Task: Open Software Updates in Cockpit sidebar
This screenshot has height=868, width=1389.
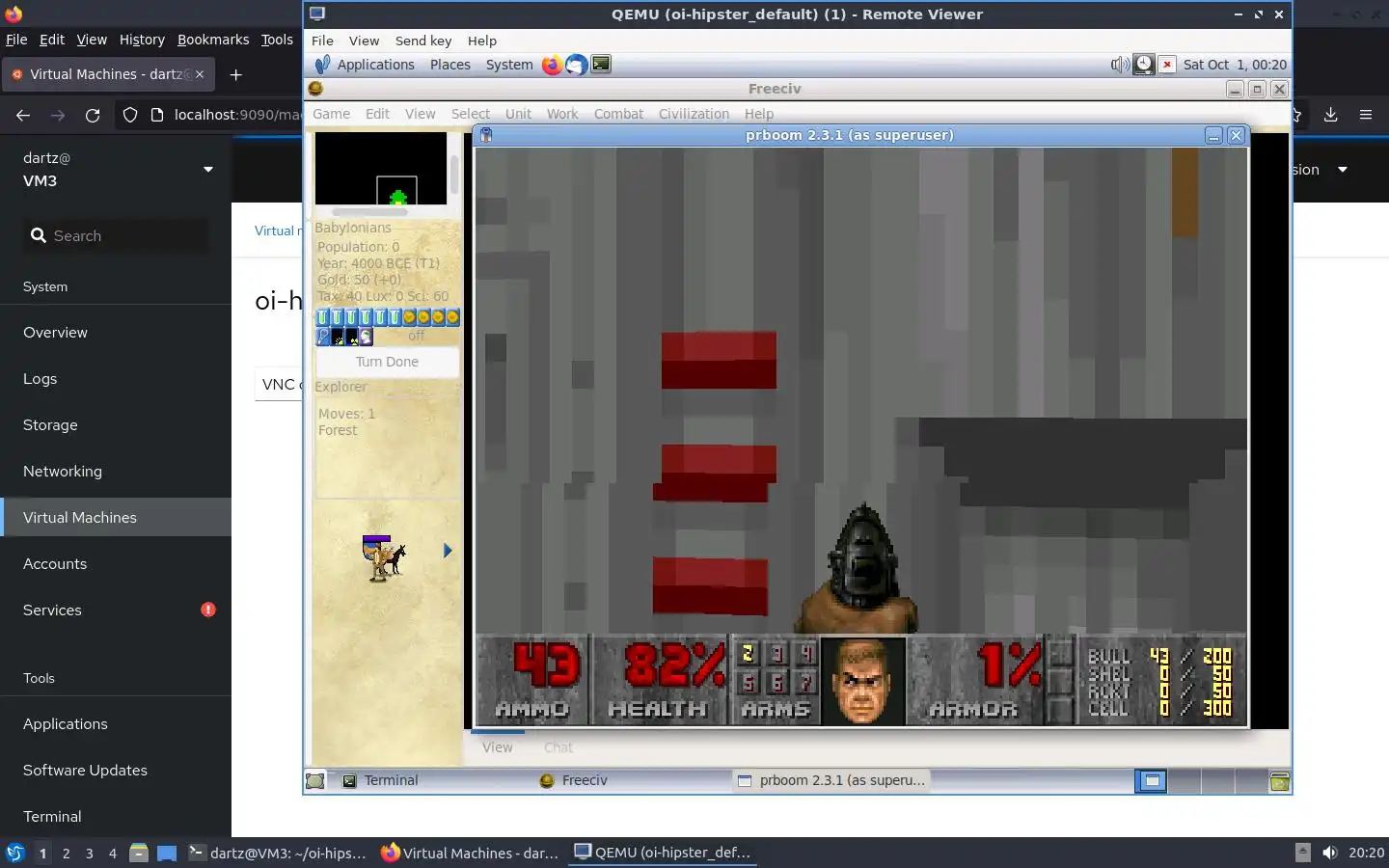Action: (116, 770)
